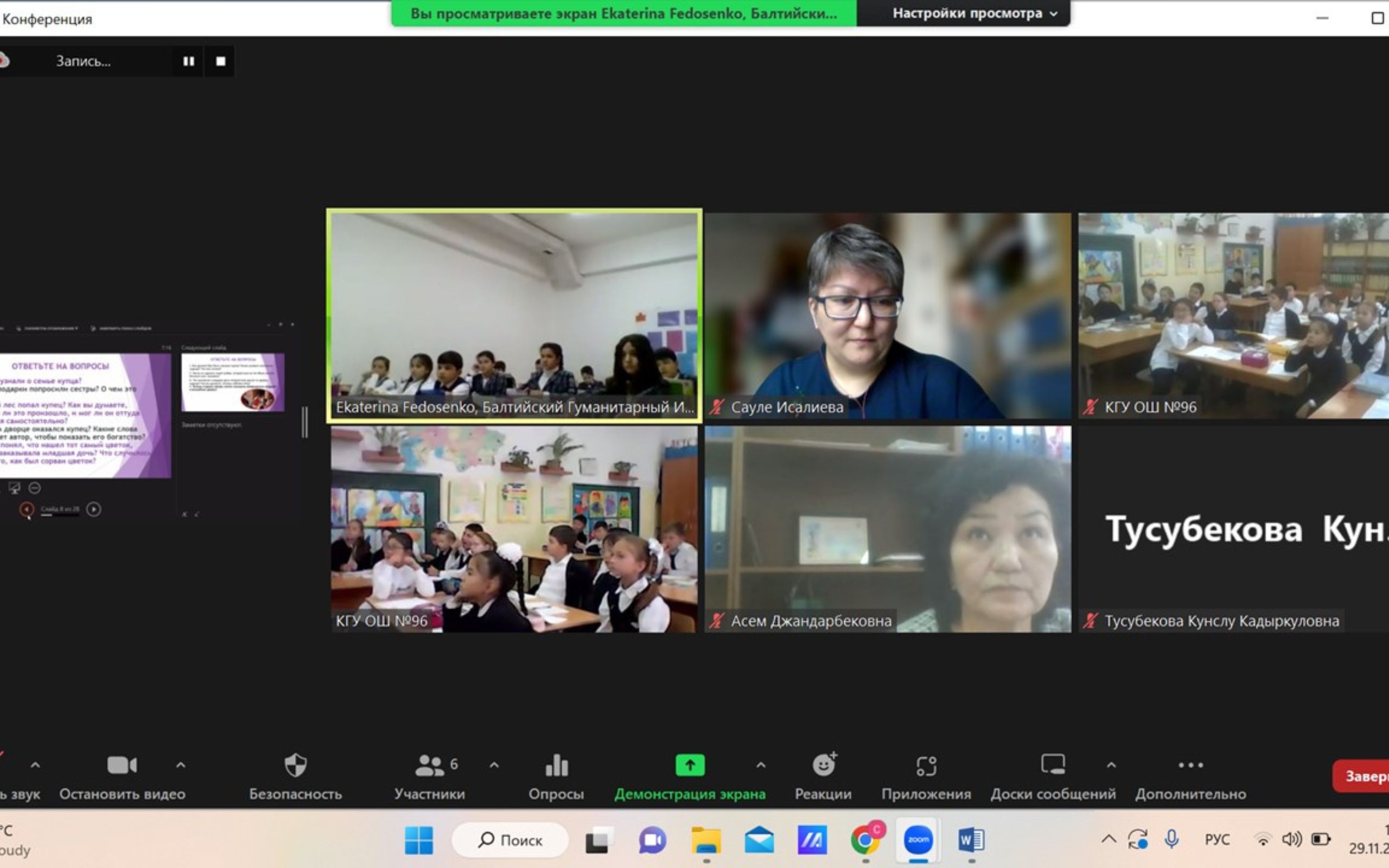Open the Participants (Участники) panel
Screen dimensions: 1389x868
pos(429,766)
